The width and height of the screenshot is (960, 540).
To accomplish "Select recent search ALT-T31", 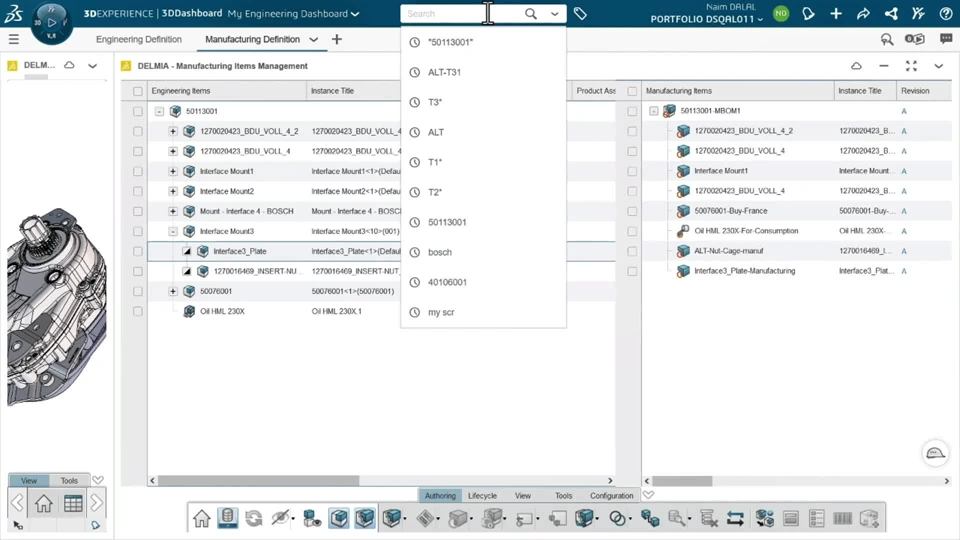I will coord(483,72).
